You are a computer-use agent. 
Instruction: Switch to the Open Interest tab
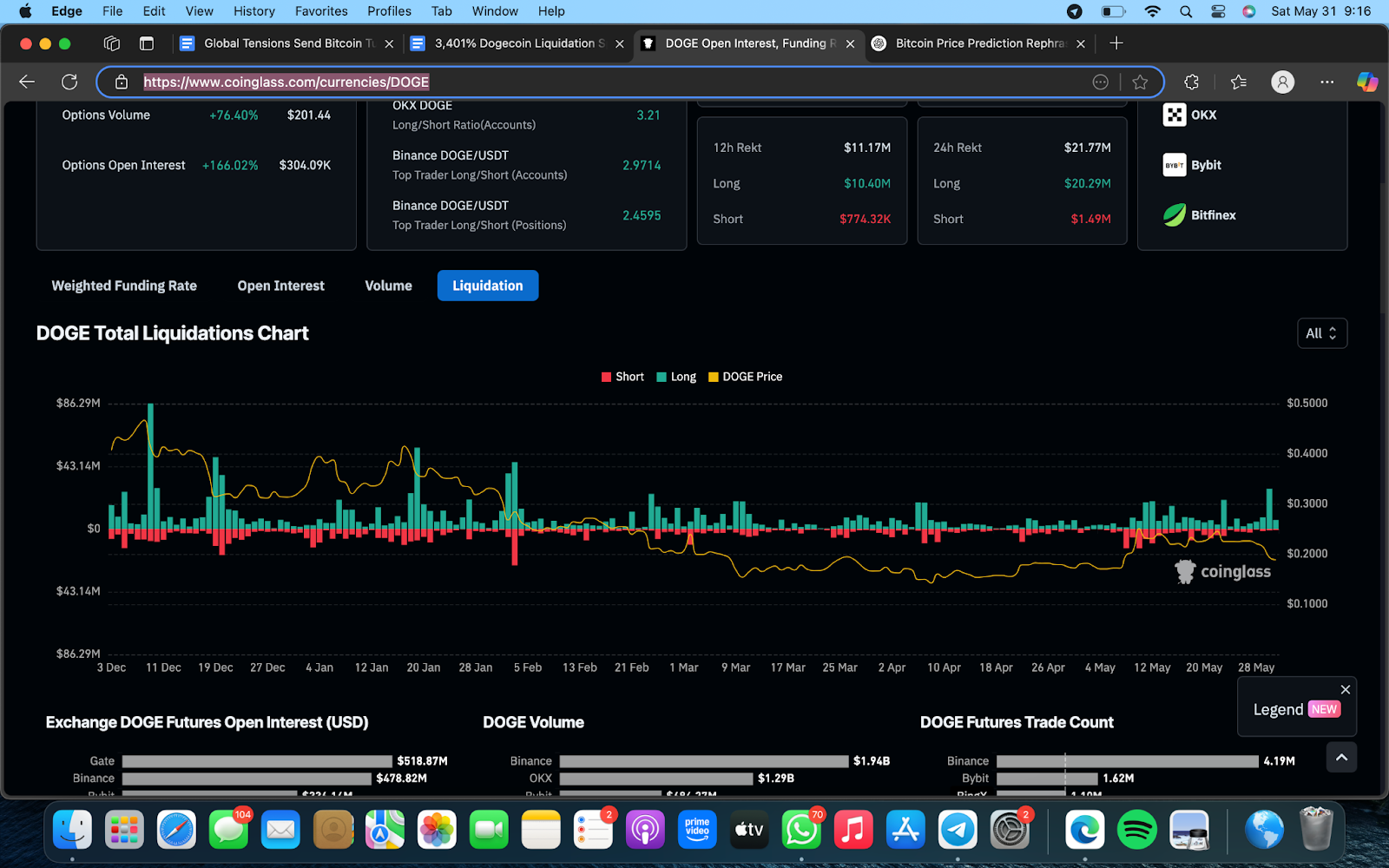[280, 286]
